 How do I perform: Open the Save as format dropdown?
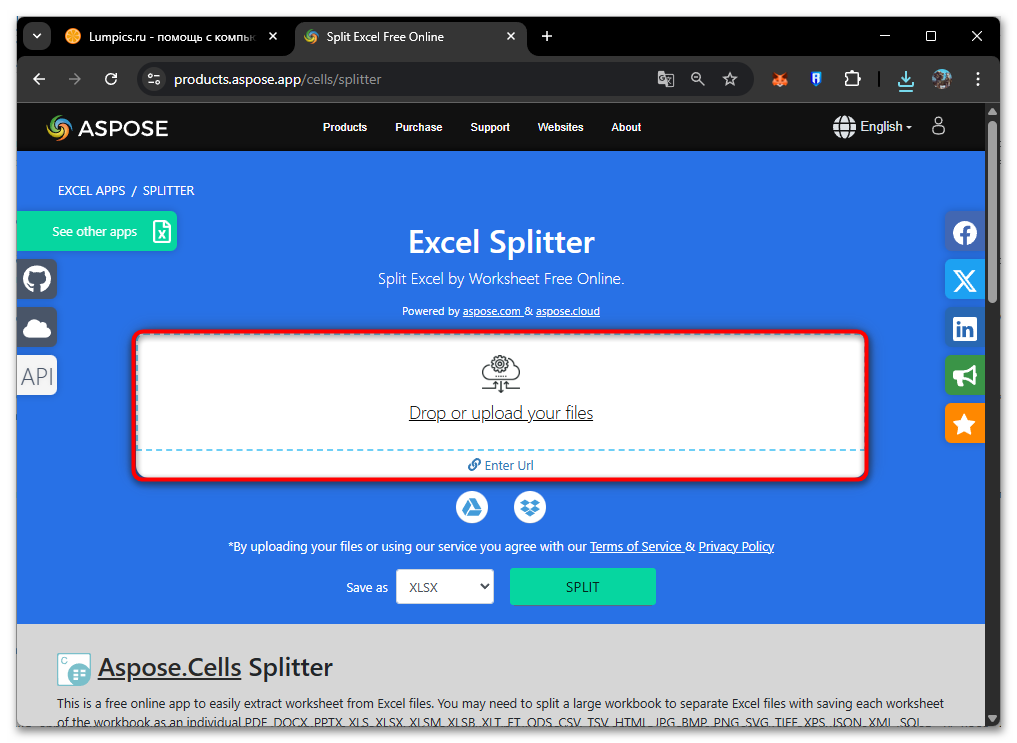pos(444,587)
